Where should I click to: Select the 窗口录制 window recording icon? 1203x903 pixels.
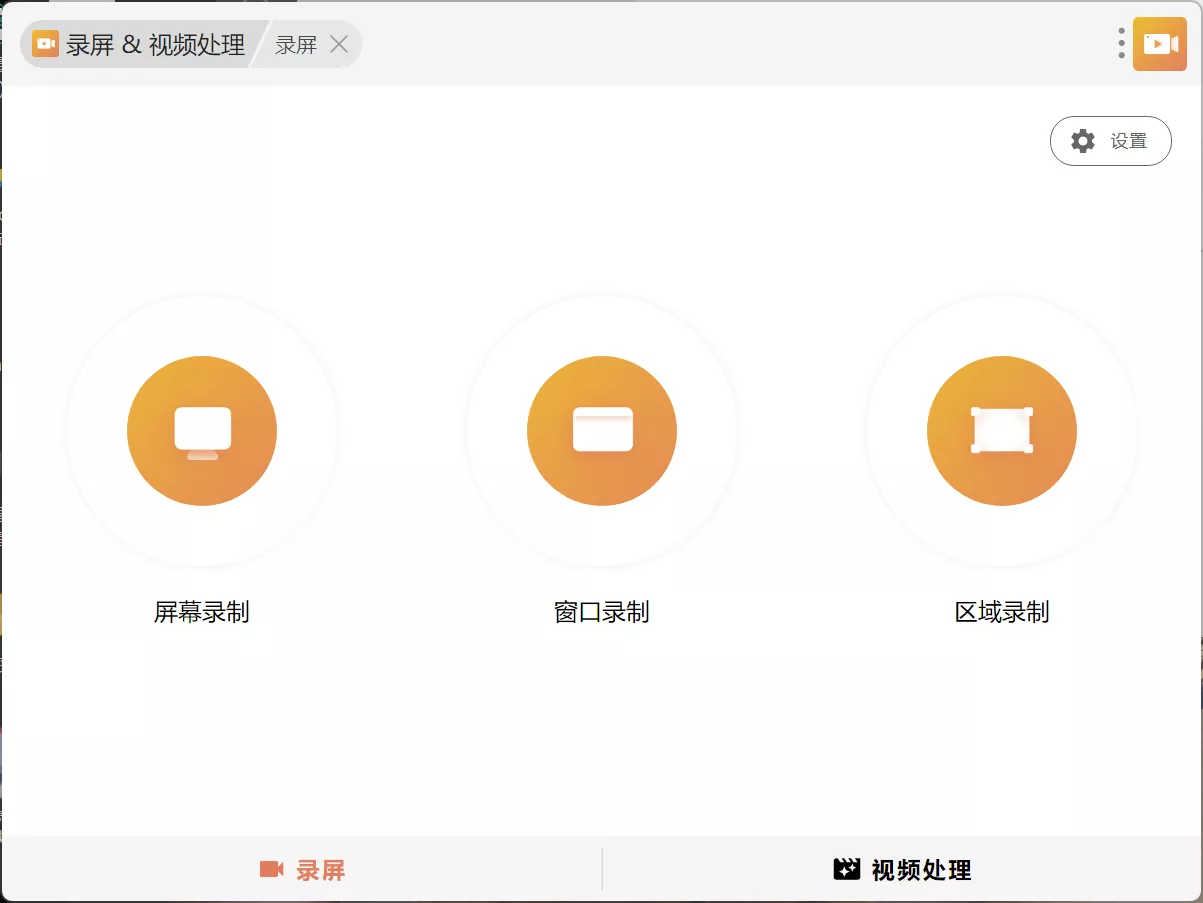601,430
